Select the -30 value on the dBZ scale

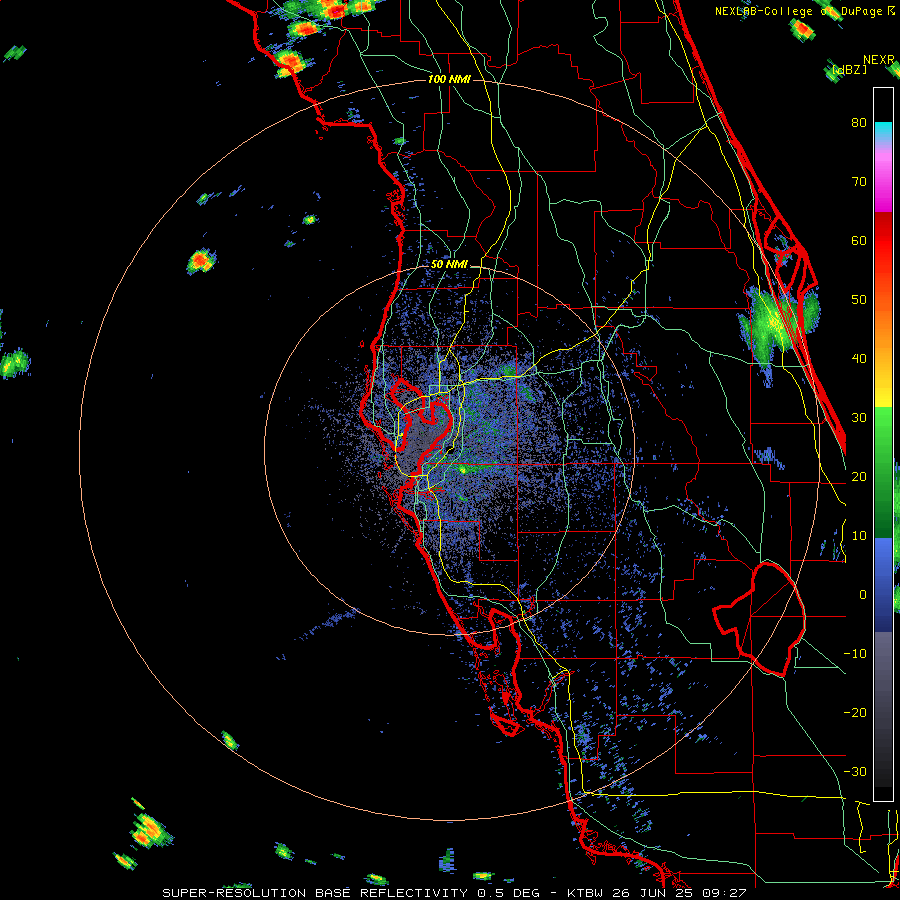pos(855,771)
